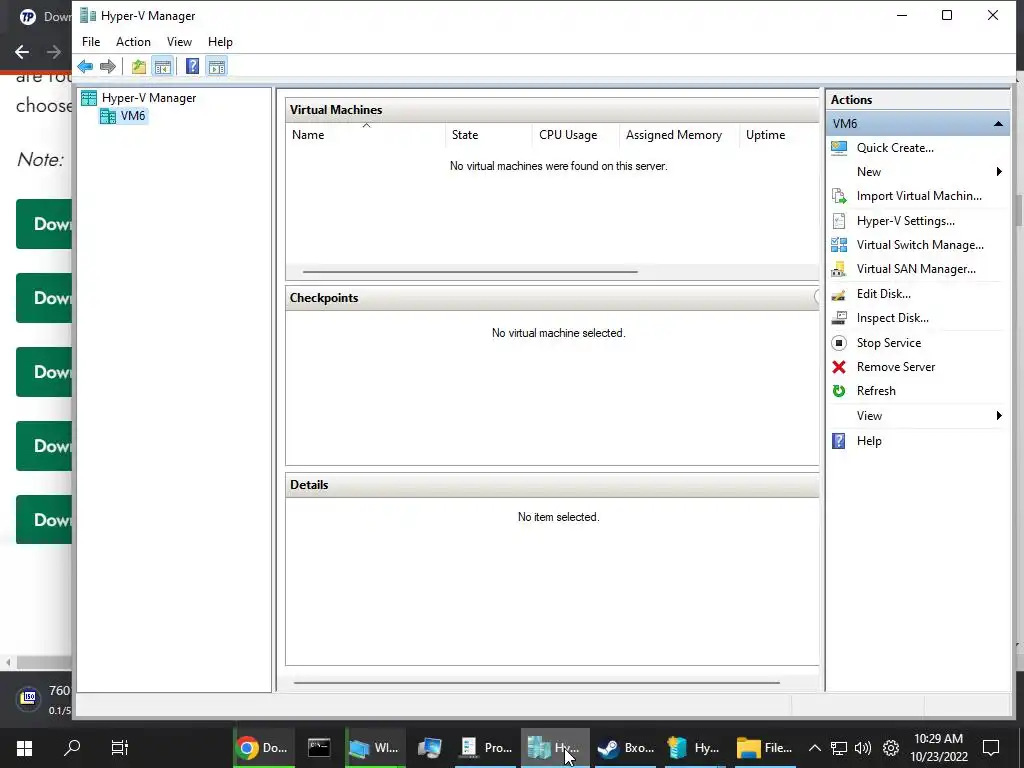
Task: Click browser back arrow behind Hyper-V window
Action: click(x=22, y=52)
